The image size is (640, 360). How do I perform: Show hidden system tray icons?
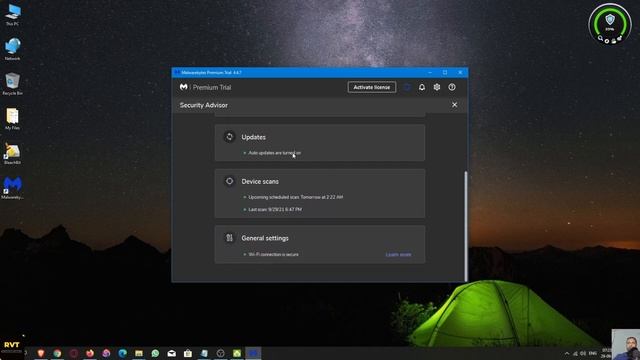(567, 353)
